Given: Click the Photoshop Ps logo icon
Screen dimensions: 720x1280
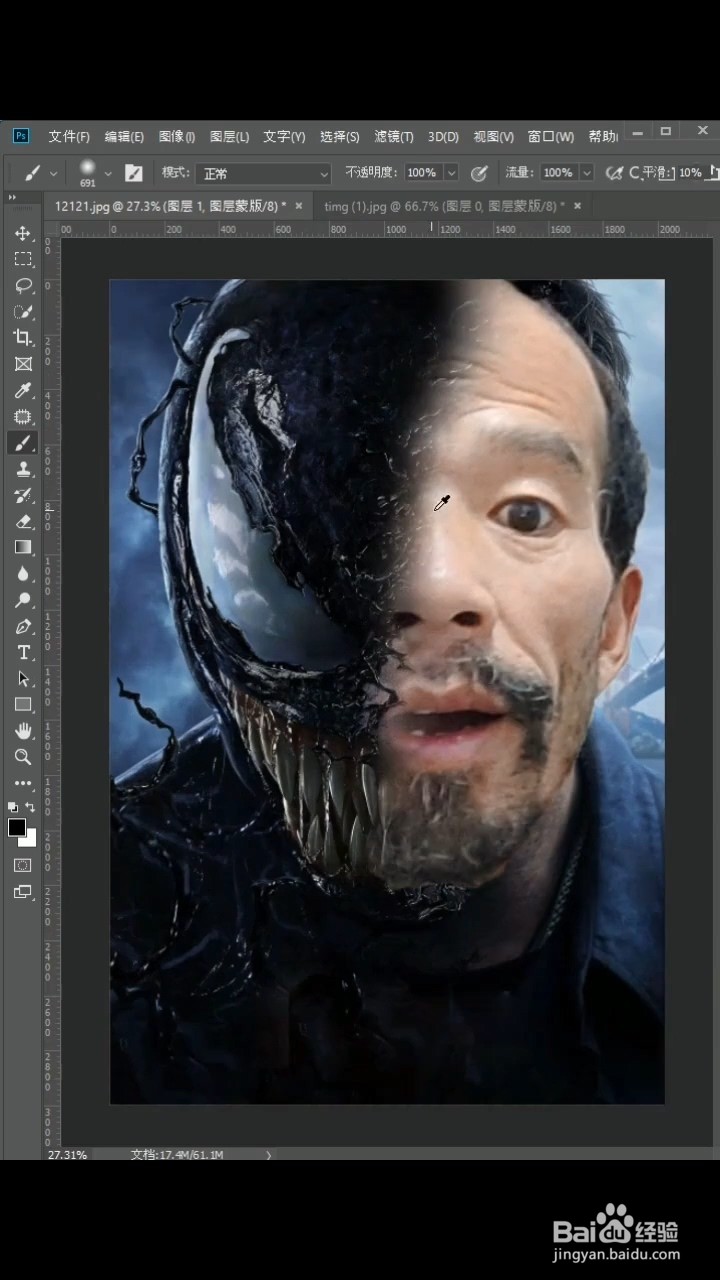Looking at the screenshot, I should [21, 135].
